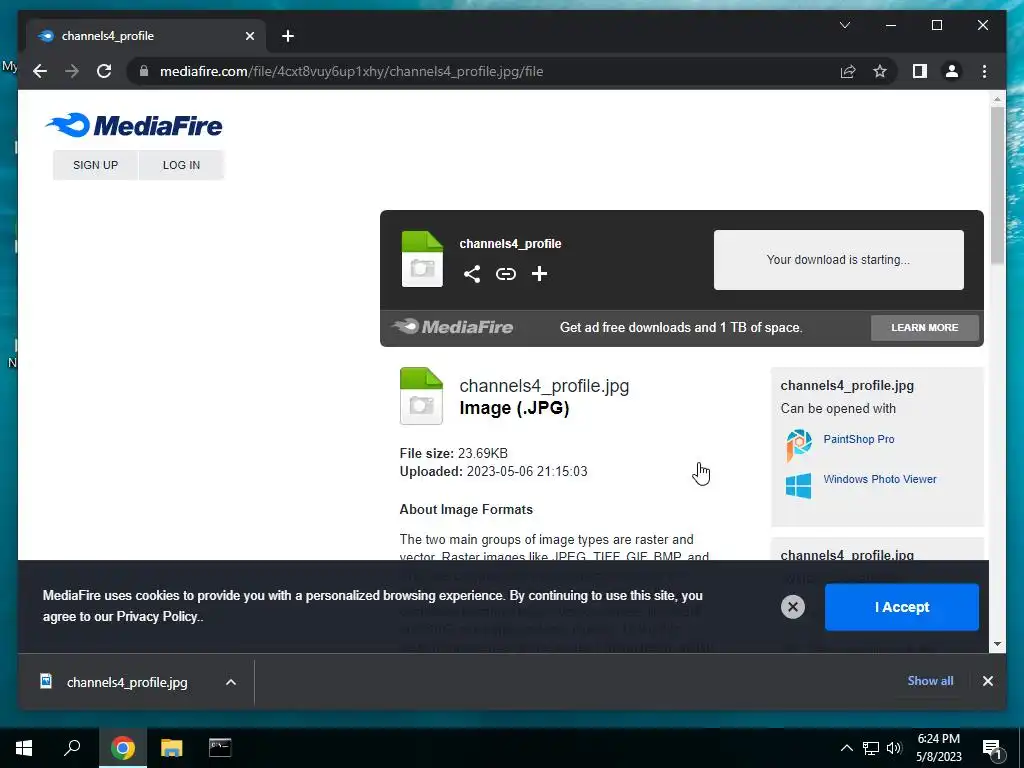This screenshot has width=1024, height=768.
Task: Show hidden system tray icons
Action: pyautogui.click(x=846, y=748)
